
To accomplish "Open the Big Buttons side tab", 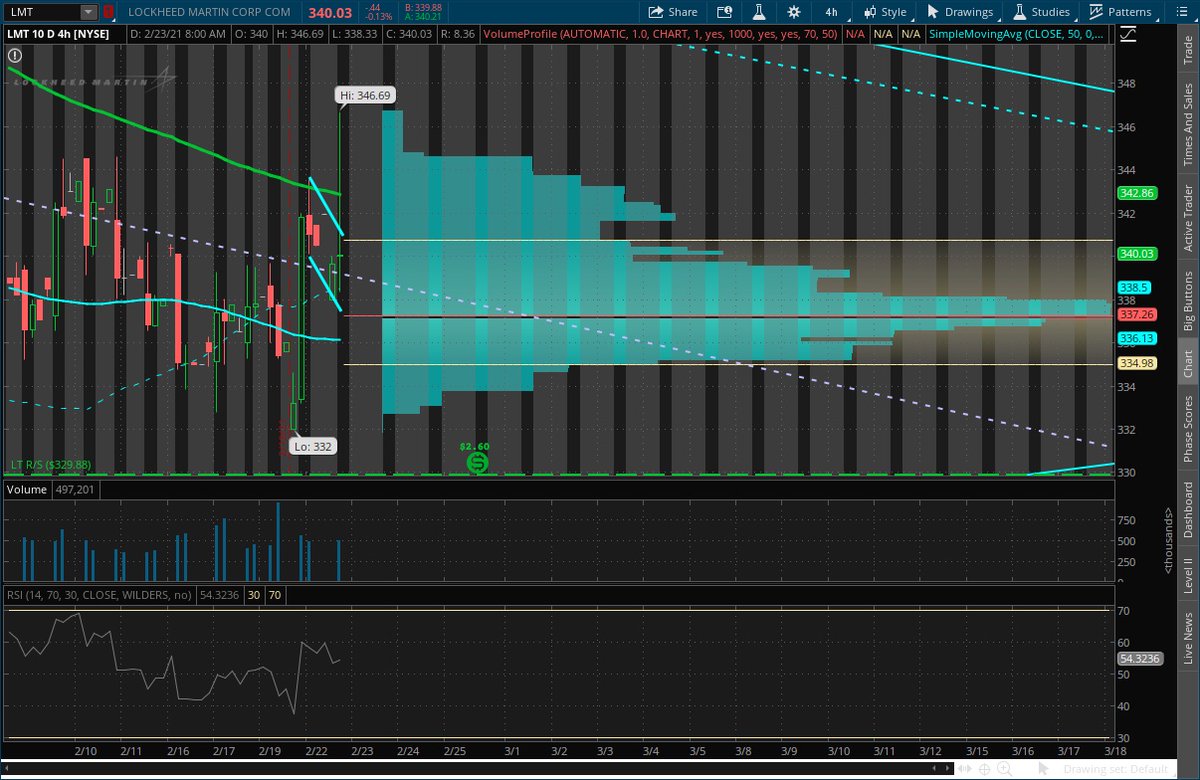I will click(1187, 301).
